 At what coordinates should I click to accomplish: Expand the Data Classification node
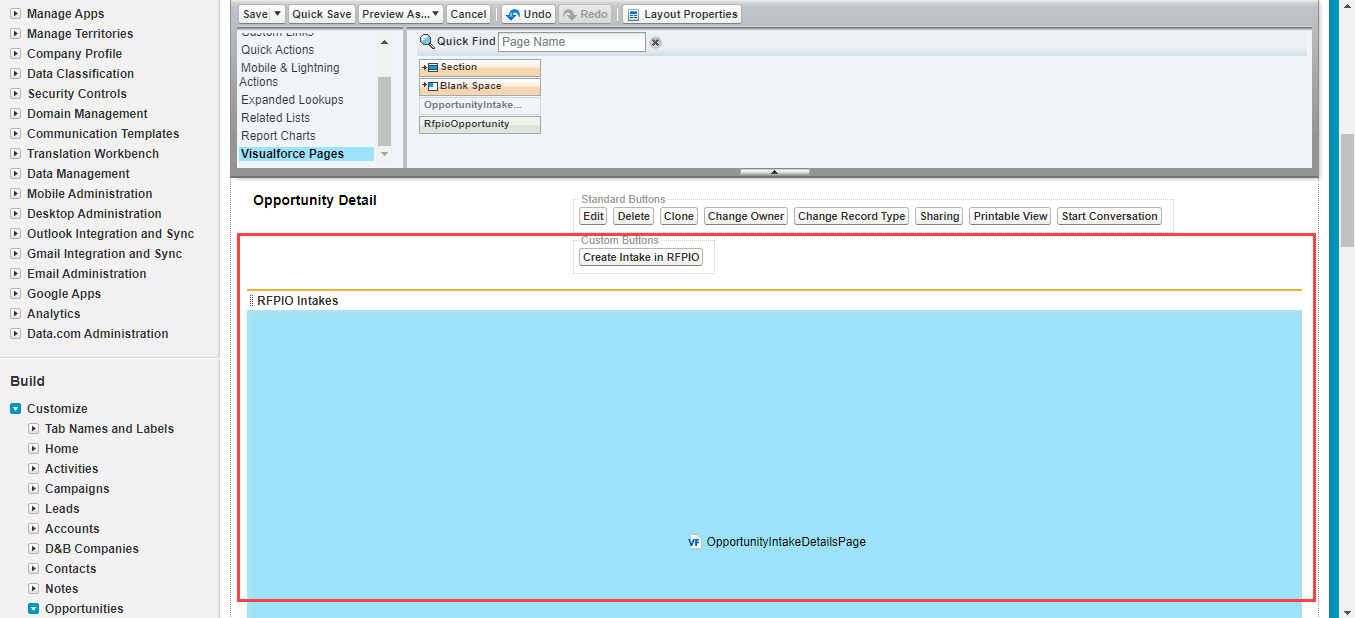tap(15, 74)
